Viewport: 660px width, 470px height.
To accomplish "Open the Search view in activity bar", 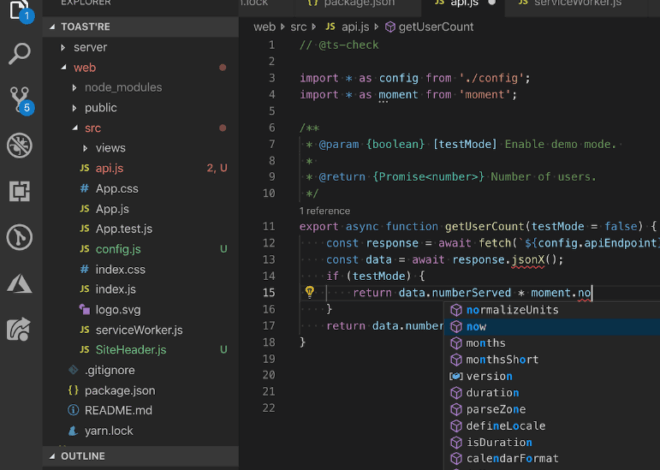I will pyautogui.click(x=20, y=53).
